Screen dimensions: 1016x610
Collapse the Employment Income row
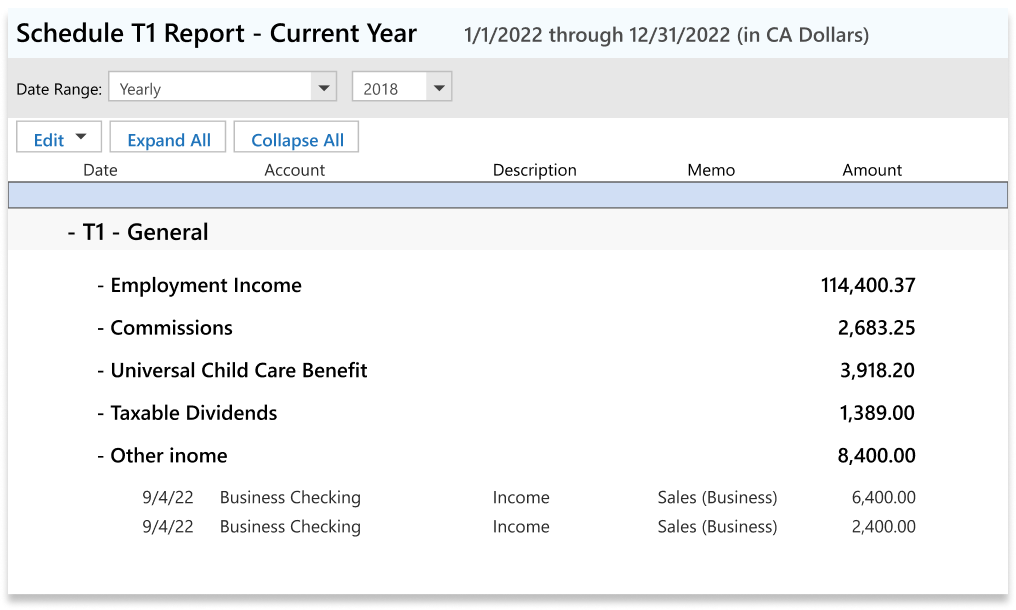[x=101, y=286]
